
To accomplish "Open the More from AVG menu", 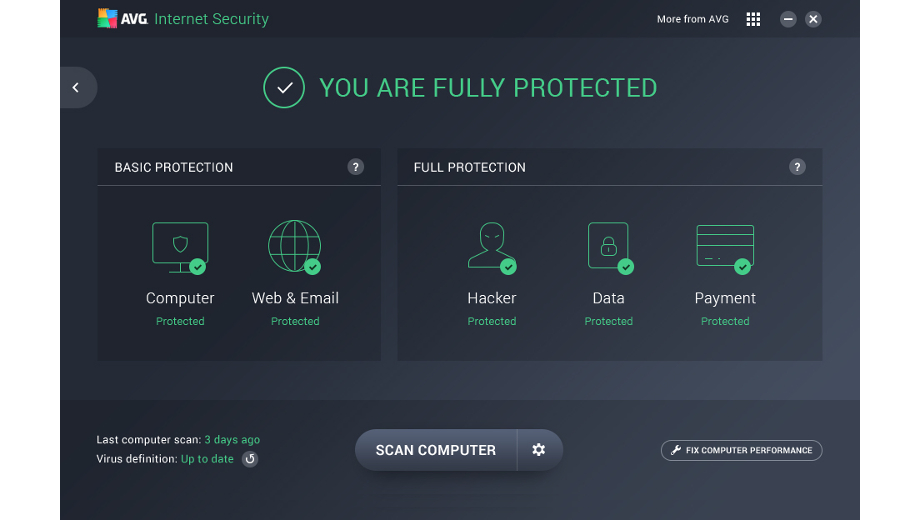I will [692, 19].
